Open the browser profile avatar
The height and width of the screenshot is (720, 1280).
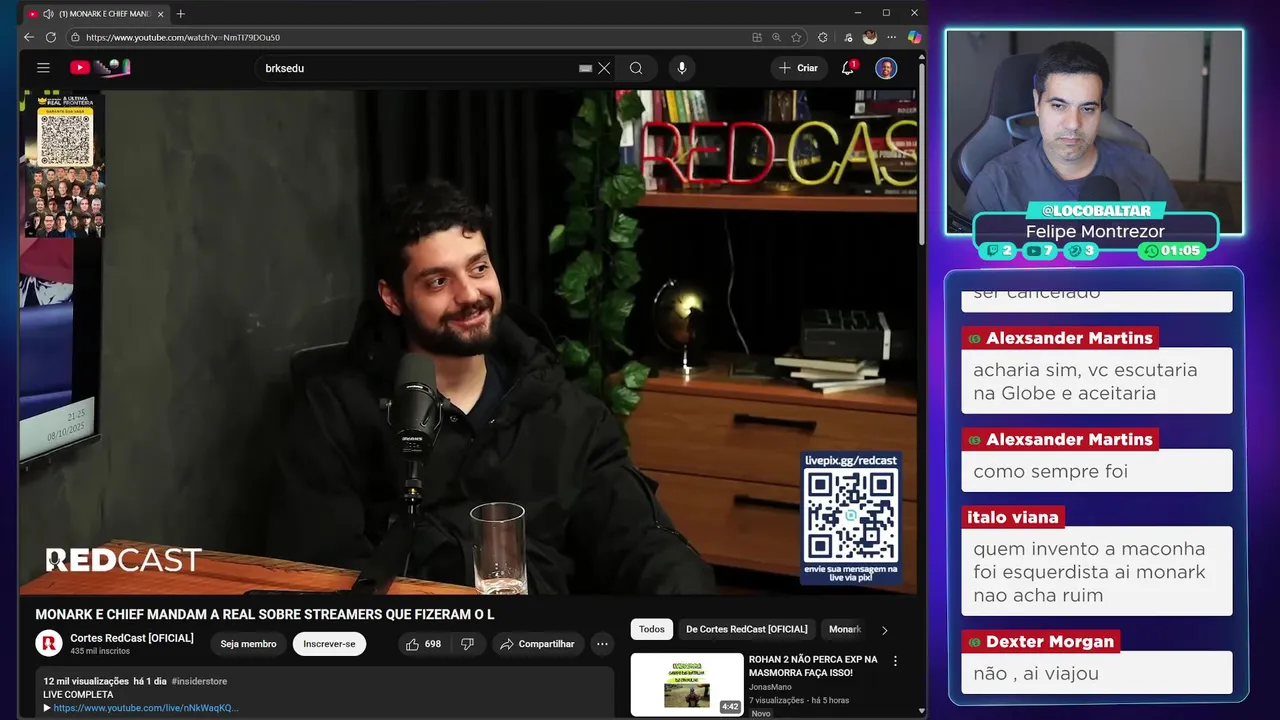tap(870, 37)
